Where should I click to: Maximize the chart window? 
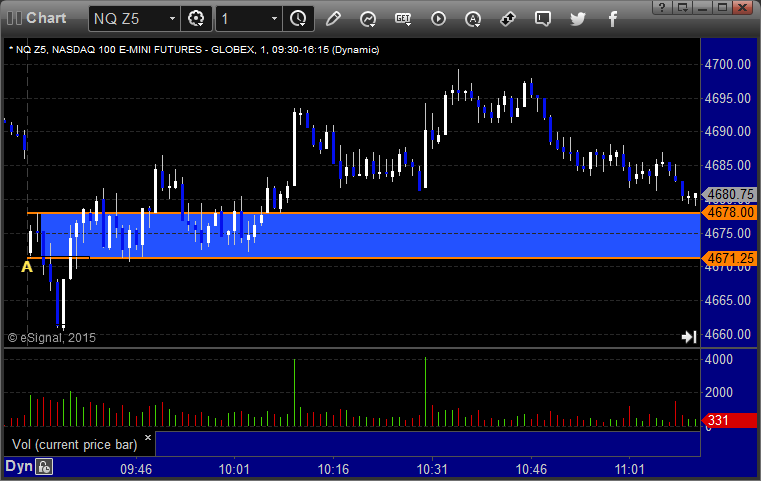coord(722,7)
